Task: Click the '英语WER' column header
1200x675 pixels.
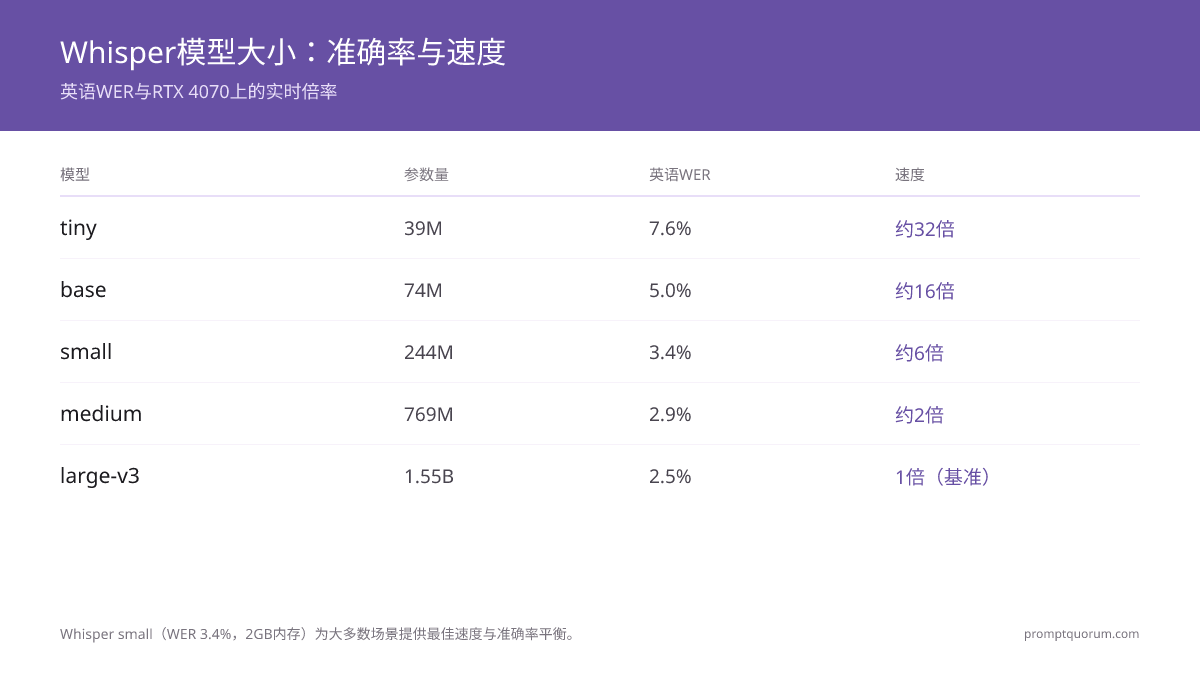Action: click(680, 174)
